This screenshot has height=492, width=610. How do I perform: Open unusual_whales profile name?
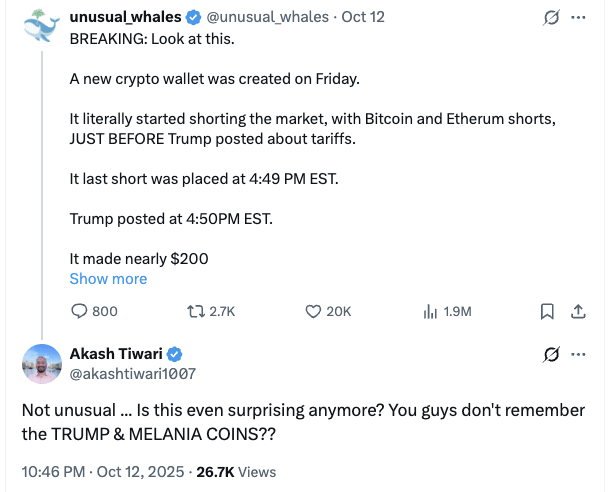[125, 17]
